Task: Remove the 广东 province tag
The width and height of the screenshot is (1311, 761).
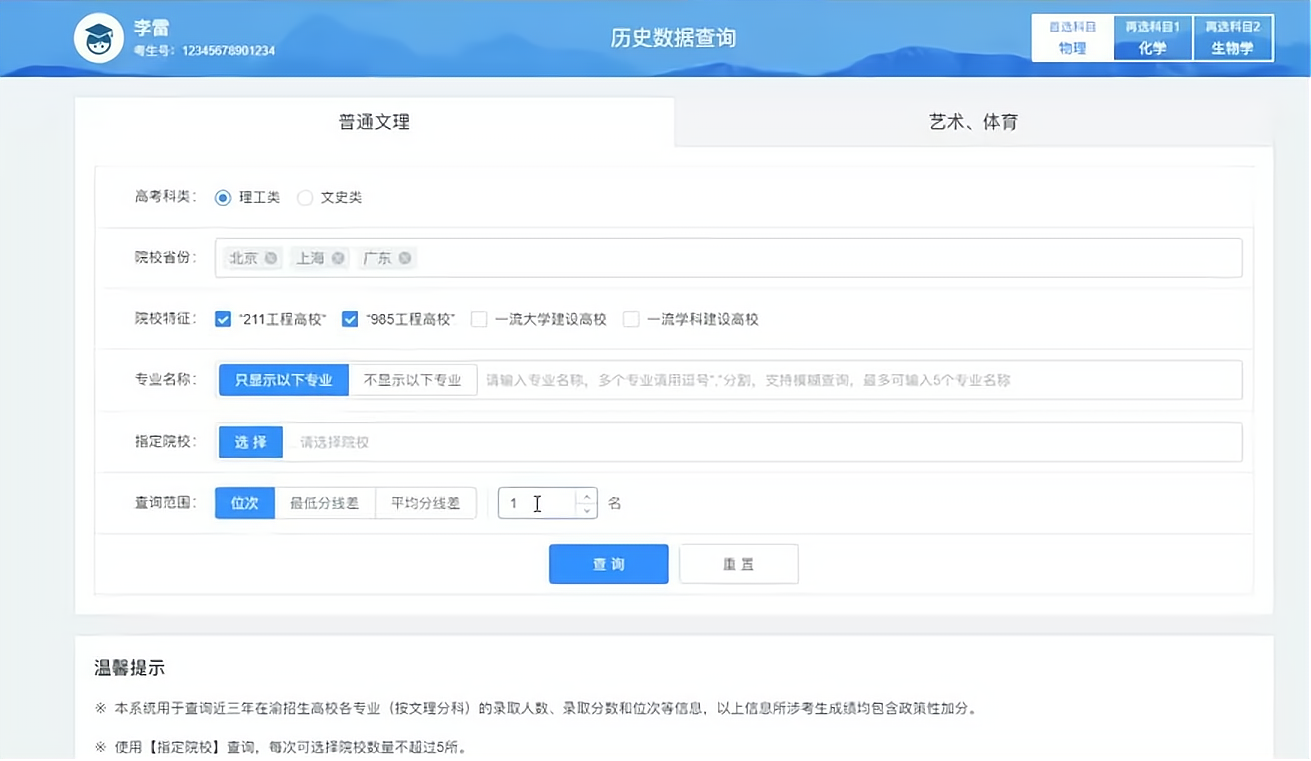Action: 403,257
